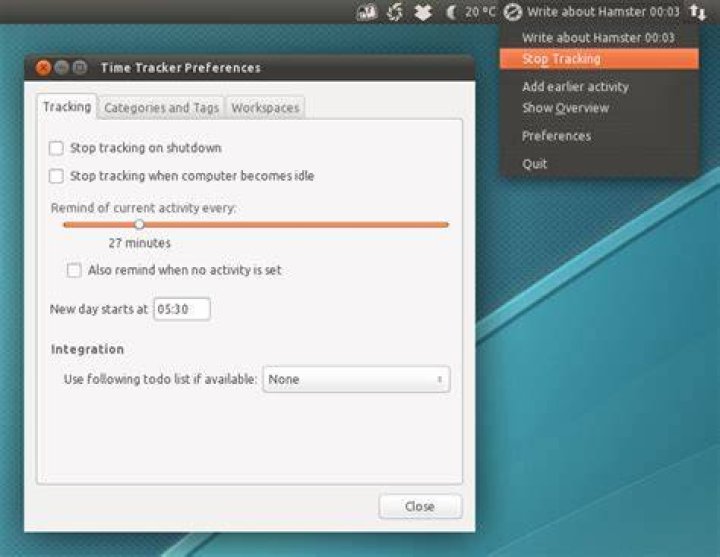The image size is (720, 557).
Task: Open the Categories and Tags tab
Action: (x=162, y=108)
